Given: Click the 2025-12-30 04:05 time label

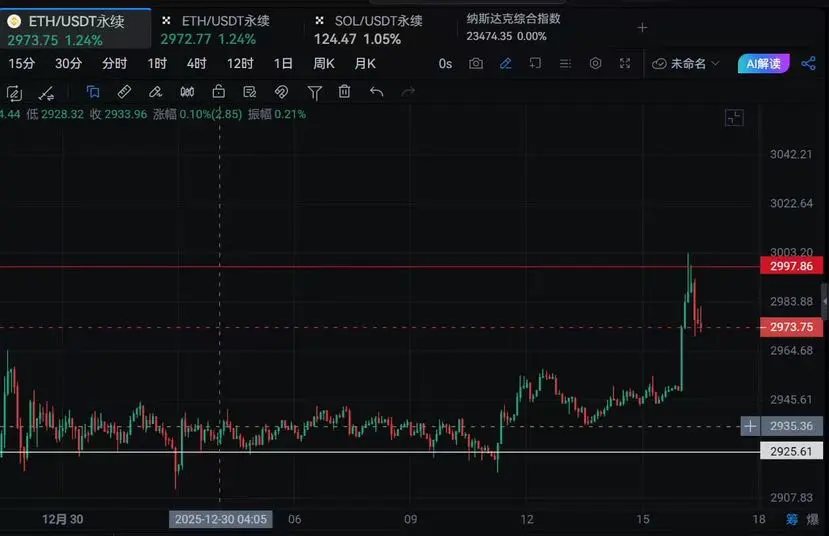Looking at the screenshot, I should tap(221, 519).
